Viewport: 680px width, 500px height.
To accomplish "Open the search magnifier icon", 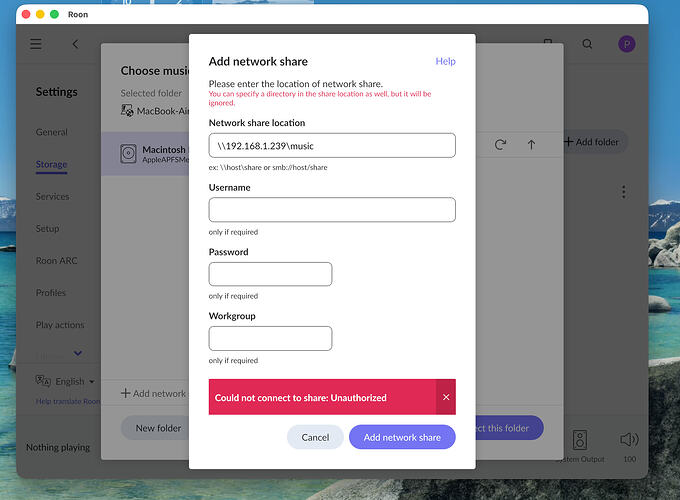I will click(x=587, y=44).
